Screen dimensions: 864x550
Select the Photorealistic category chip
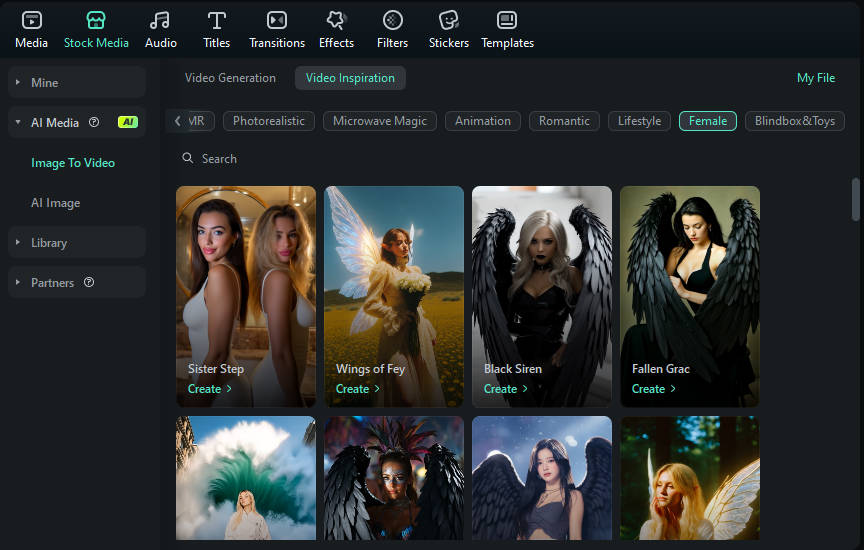click(x=269, y=121)
